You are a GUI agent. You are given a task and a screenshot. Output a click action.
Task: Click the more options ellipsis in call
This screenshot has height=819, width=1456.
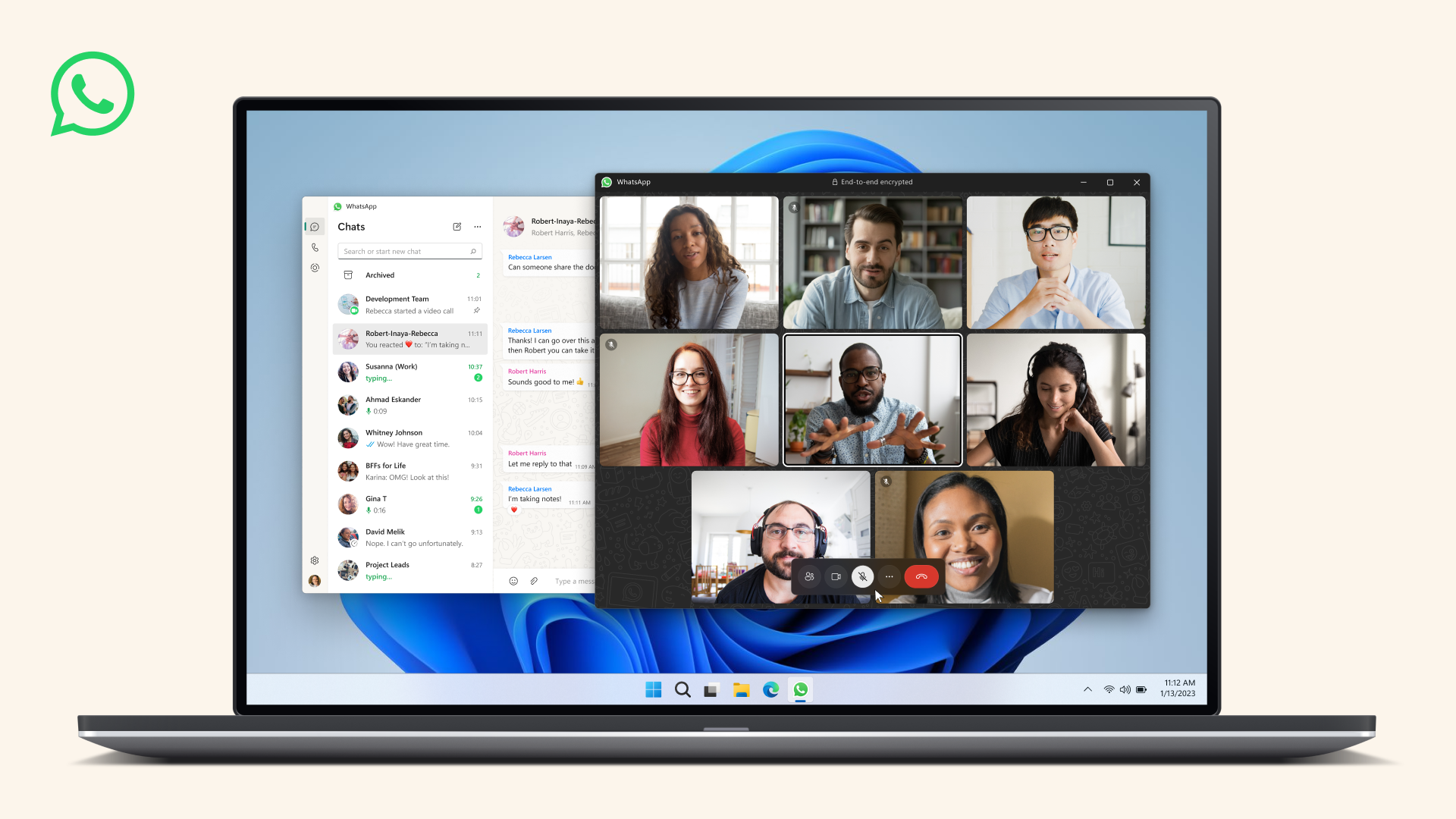(889, 576)
